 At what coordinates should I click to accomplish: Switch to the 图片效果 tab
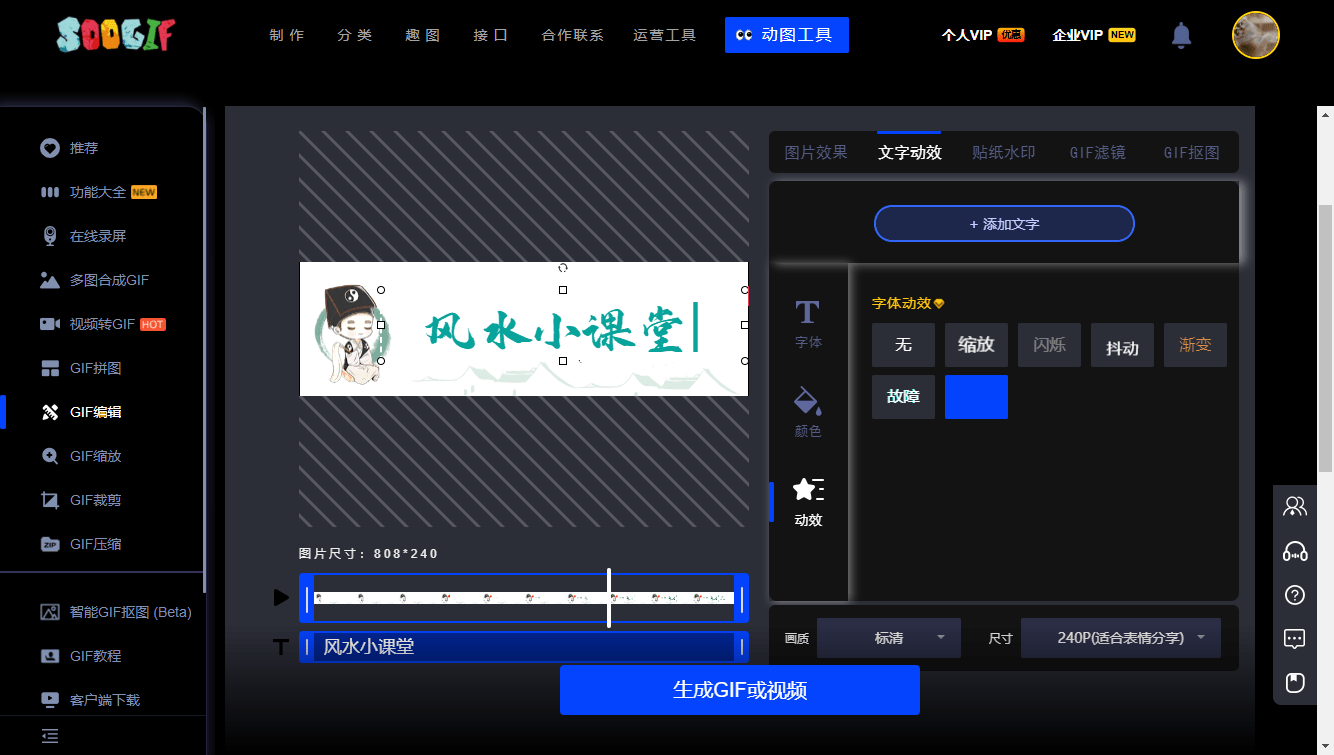[816, 153]
